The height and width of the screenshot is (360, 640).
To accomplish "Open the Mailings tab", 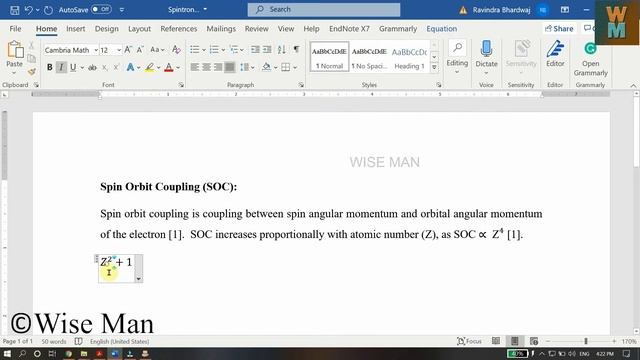I will pyautogui.click(x=221, y=29).
